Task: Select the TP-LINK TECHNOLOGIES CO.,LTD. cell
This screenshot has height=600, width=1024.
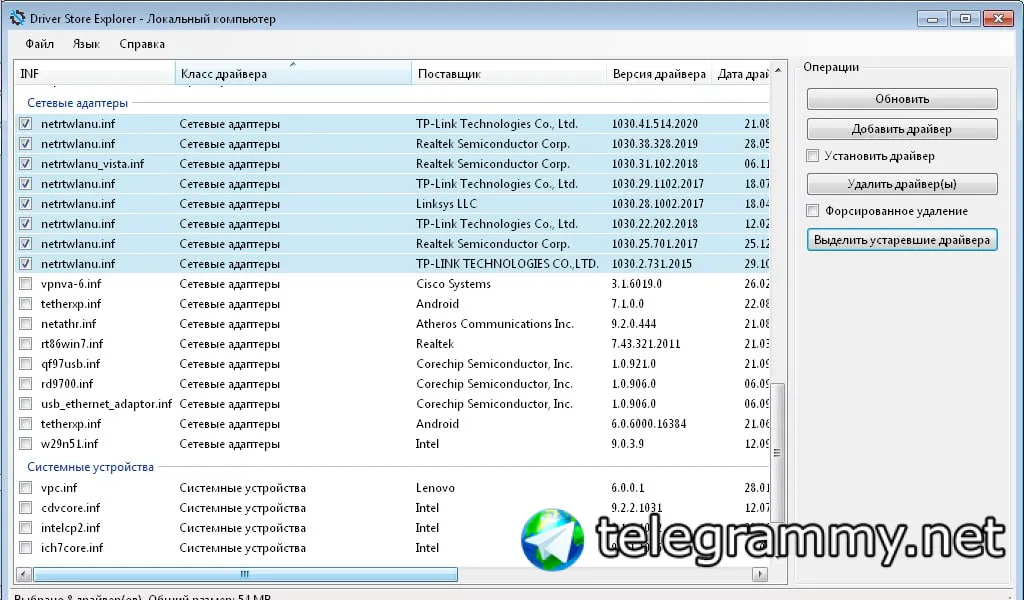Action: click(x=507, y=264)
